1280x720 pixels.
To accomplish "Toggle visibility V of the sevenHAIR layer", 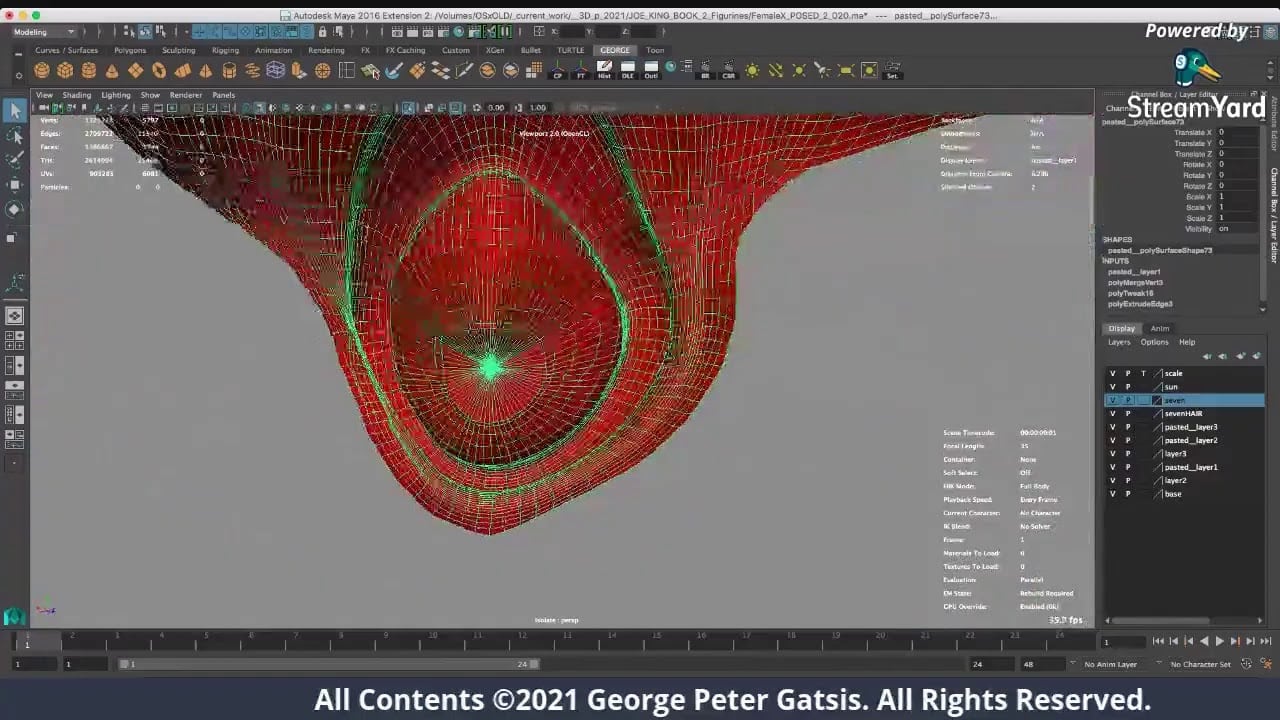I will (x=1112, y=413).
